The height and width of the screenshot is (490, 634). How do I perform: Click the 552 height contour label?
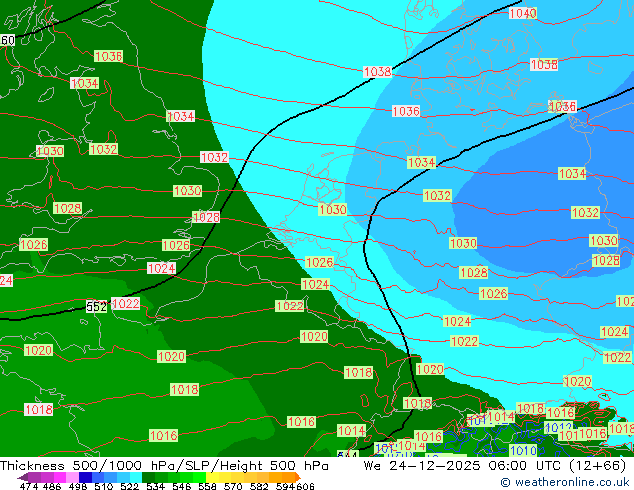click(x=96, y=306)
